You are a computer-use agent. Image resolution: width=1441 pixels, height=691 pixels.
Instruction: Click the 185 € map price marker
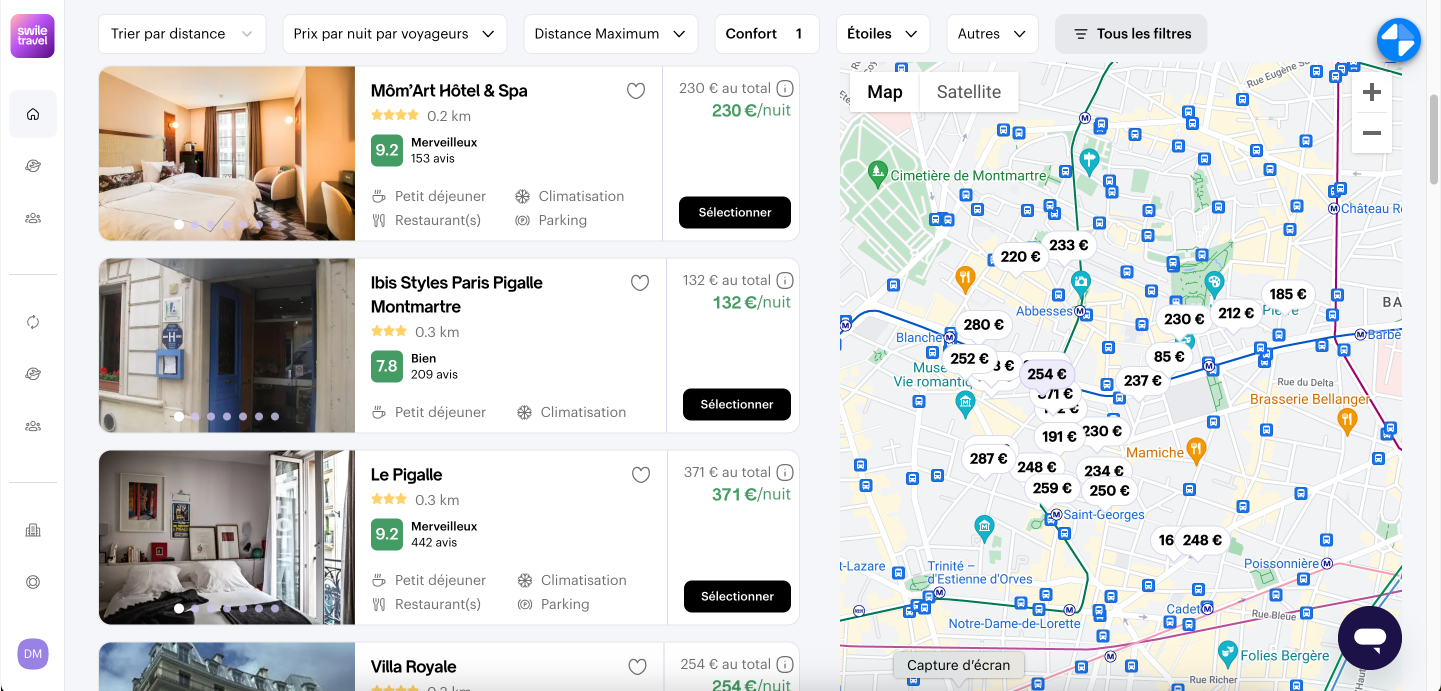[1288, 294]
